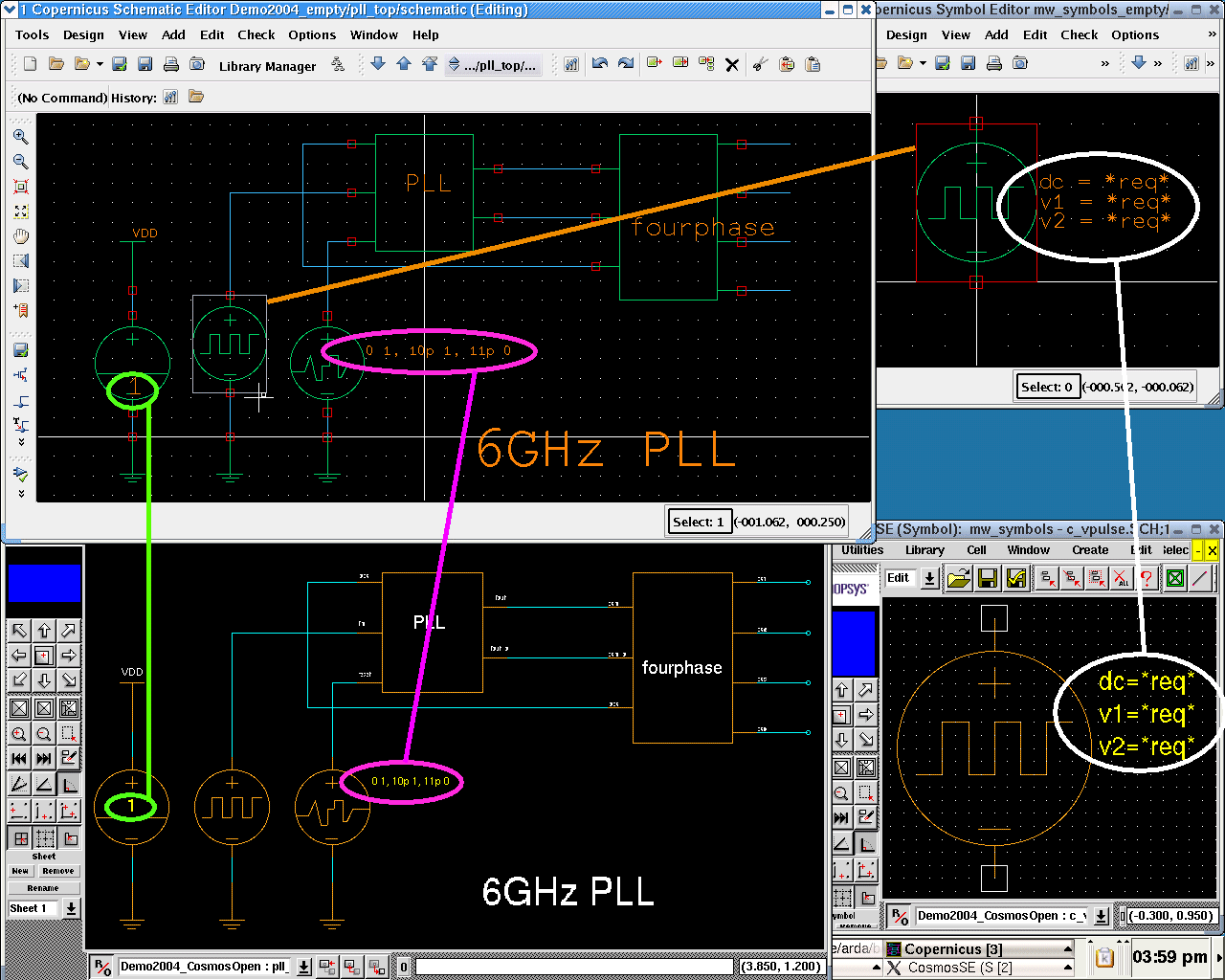Click the redo icon in Schematic Editor
The width and height of the screenshot is (1225, 980).
tap(626, 64)
